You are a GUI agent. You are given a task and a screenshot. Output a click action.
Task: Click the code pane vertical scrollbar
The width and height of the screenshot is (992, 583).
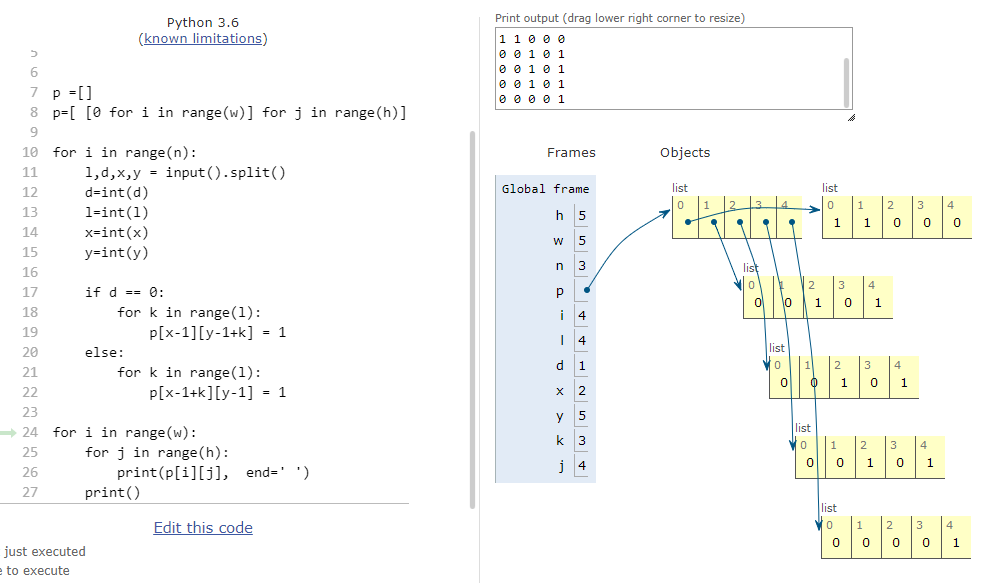[x=472, y=319]
